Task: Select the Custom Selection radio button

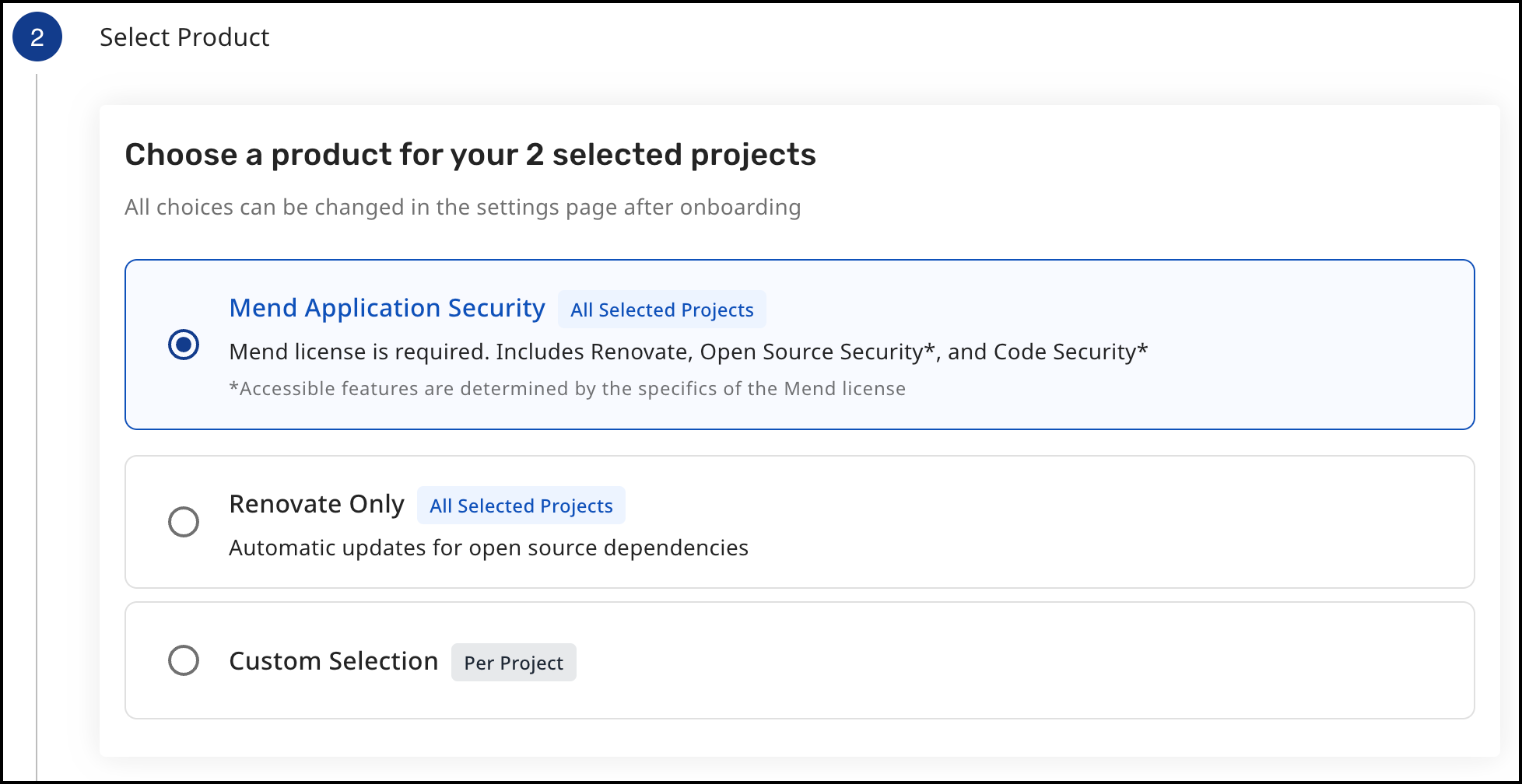Action: tap(184, 660)
